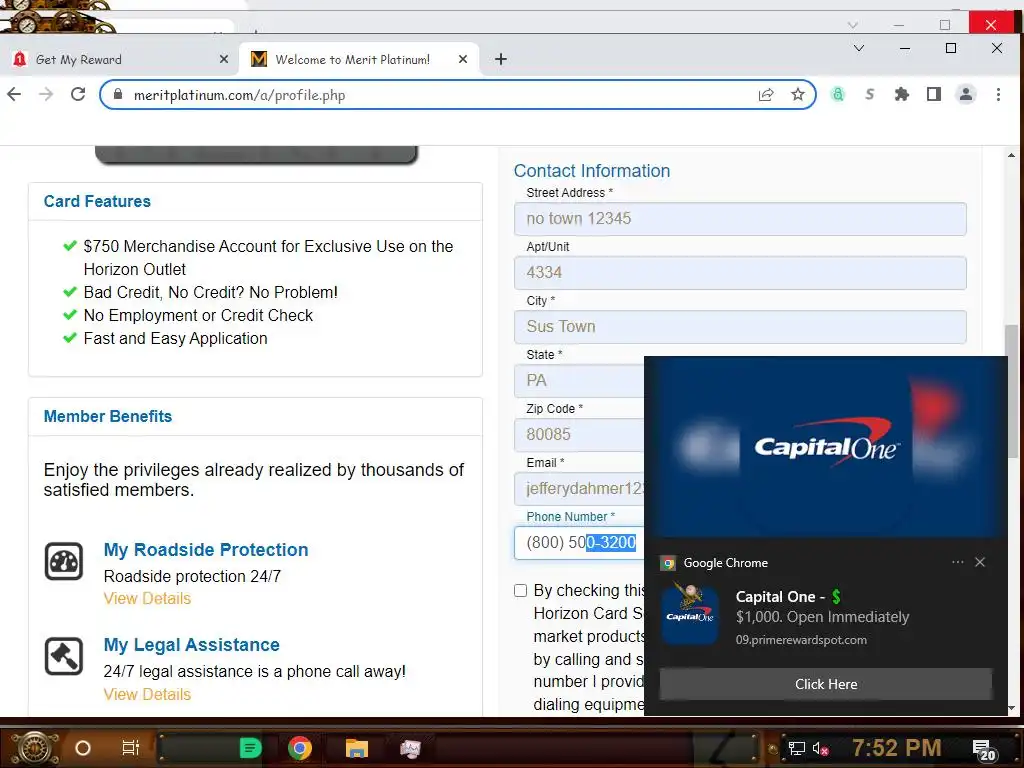Image resolution: width=1024 pixels, height=768 pixels.
Task: Click "Bad Credit, No Credit? No Problem!" text
Action: (210, 293)
